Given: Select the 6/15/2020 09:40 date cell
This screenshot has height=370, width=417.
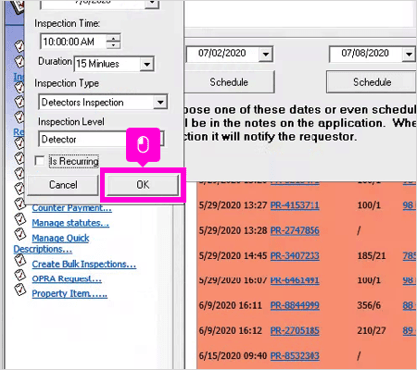Looking at the screenshot, I should click(x=233, y=356).
